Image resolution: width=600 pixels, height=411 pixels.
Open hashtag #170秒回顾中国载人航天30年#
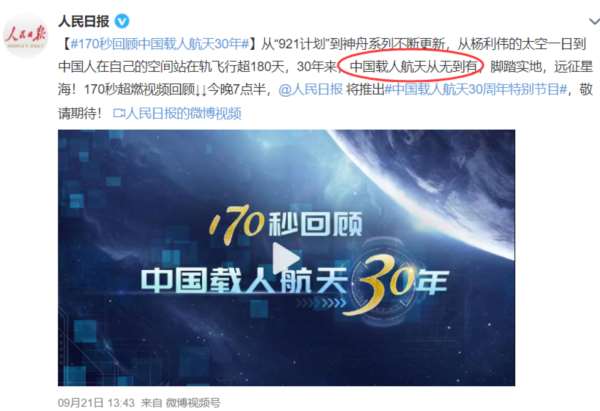pyautogui.click(x=160, y=44)
